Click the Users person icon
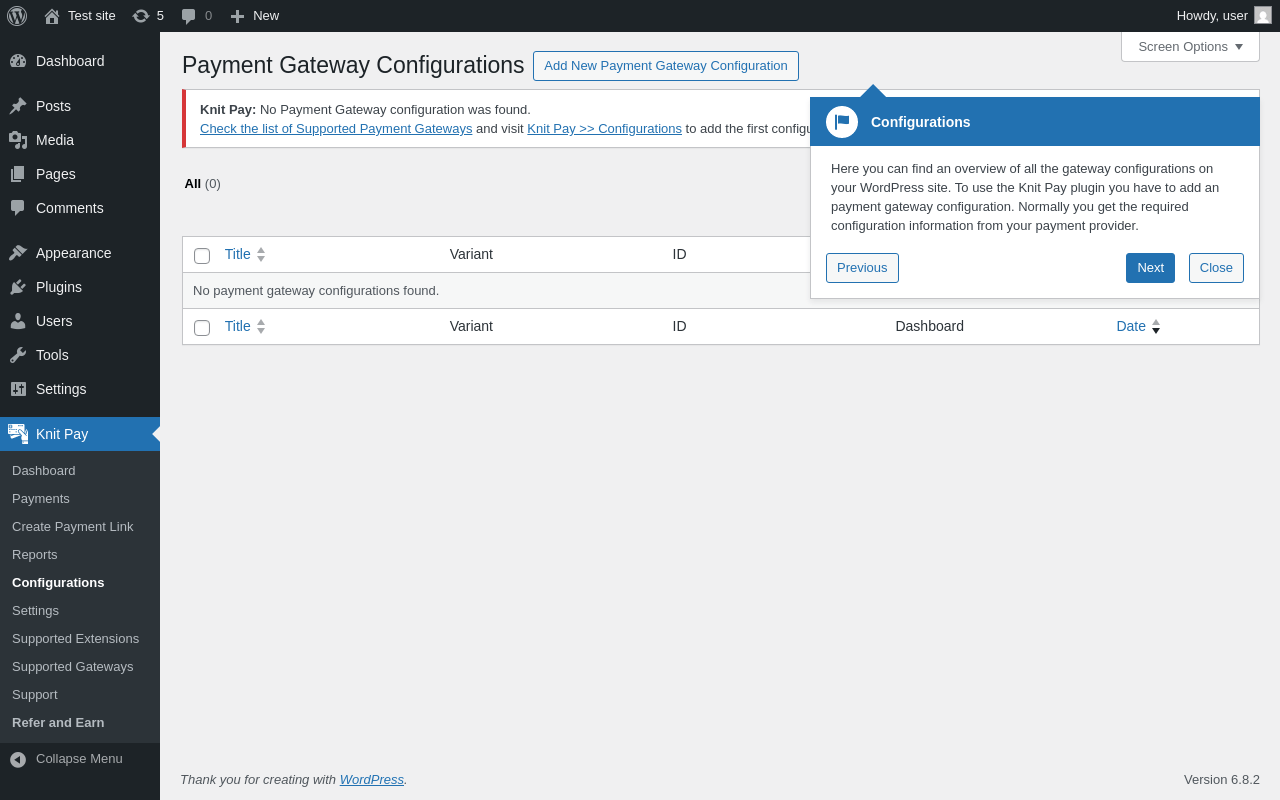This screenshot has height=800, width=1280. [18, 321]
